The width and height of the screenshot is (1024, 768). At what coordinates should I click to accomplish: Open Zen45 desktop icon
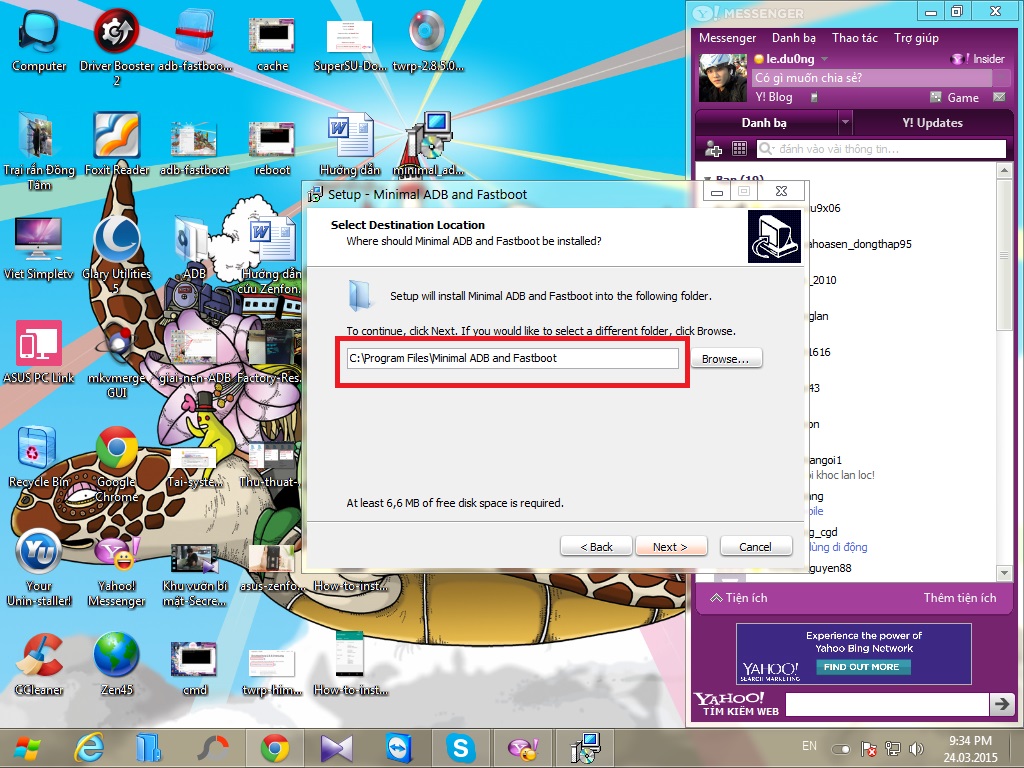(x=116, y=664)
